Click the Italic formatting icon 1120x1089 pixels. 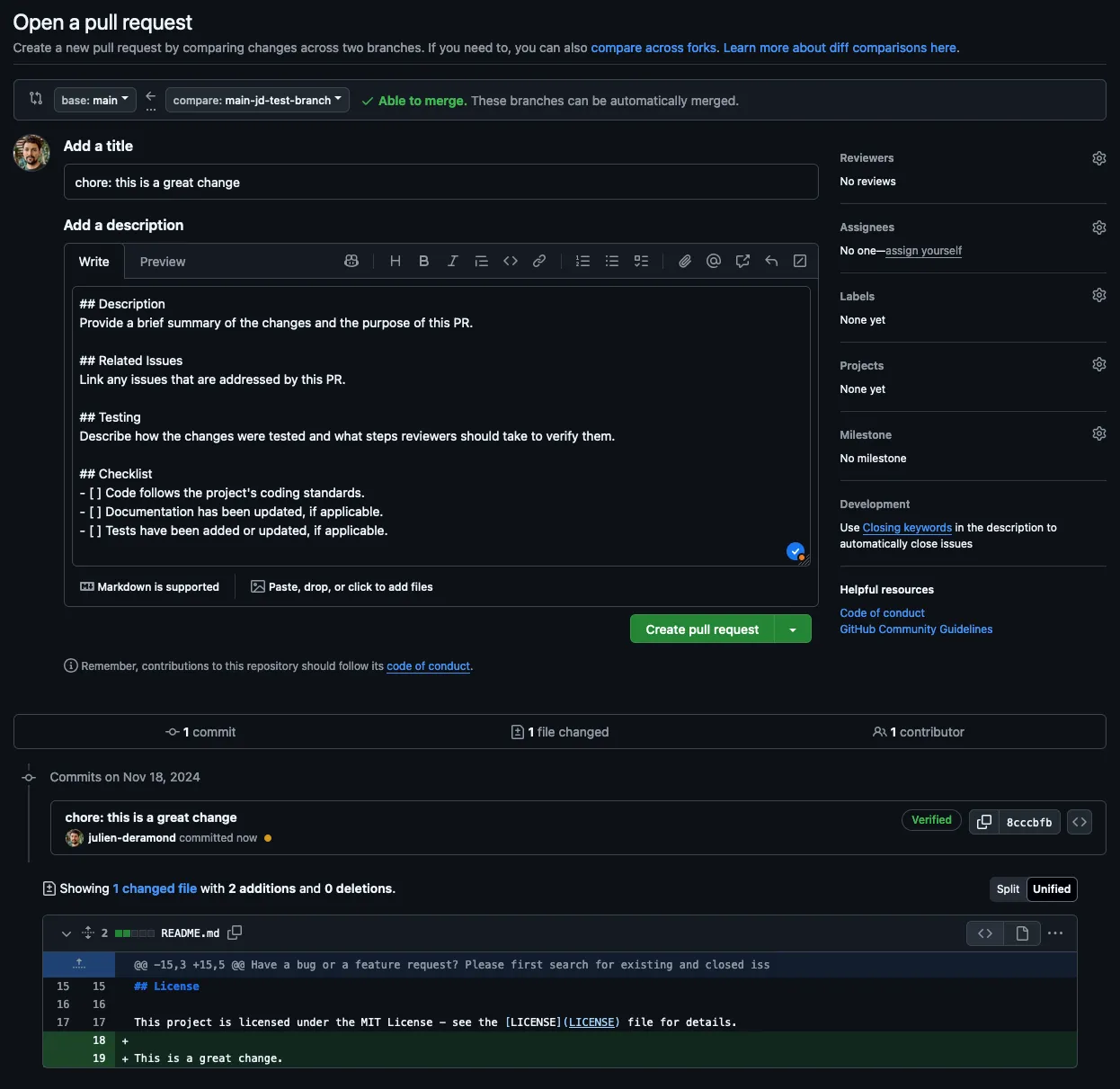(452, 261)
